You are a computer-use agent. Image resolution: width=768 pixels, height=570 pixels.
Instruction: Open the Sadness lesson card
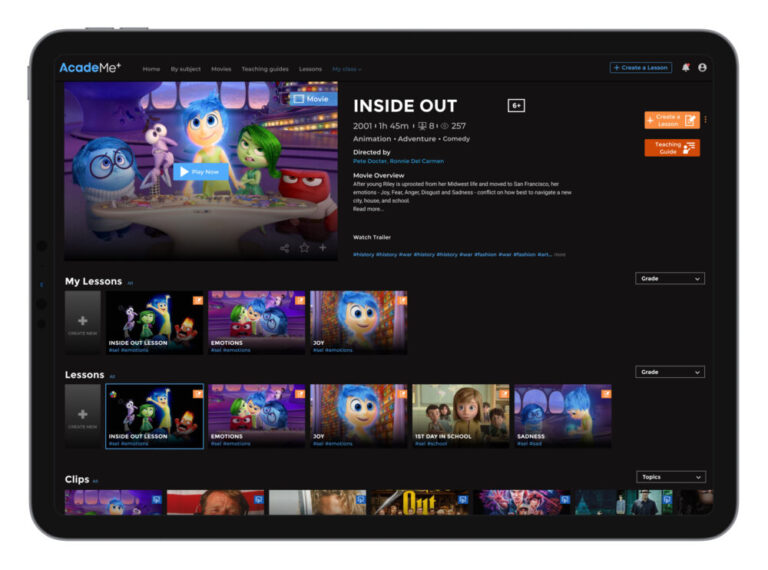coord(563,416)
